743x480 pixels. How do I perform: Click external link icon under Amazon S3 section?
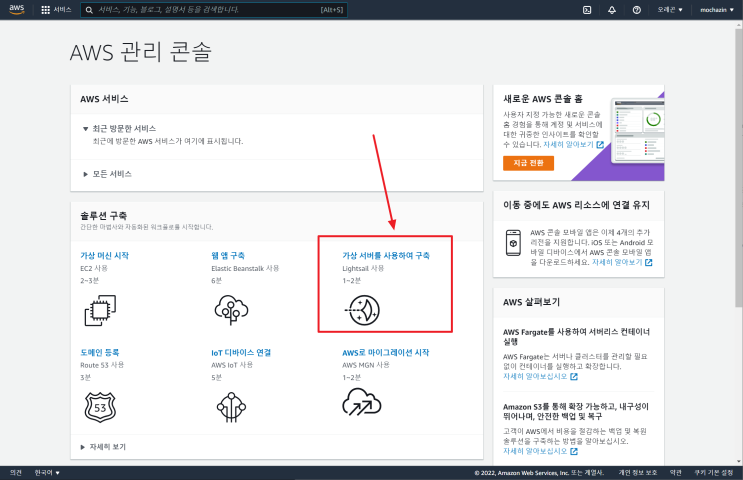coord(574,452)
